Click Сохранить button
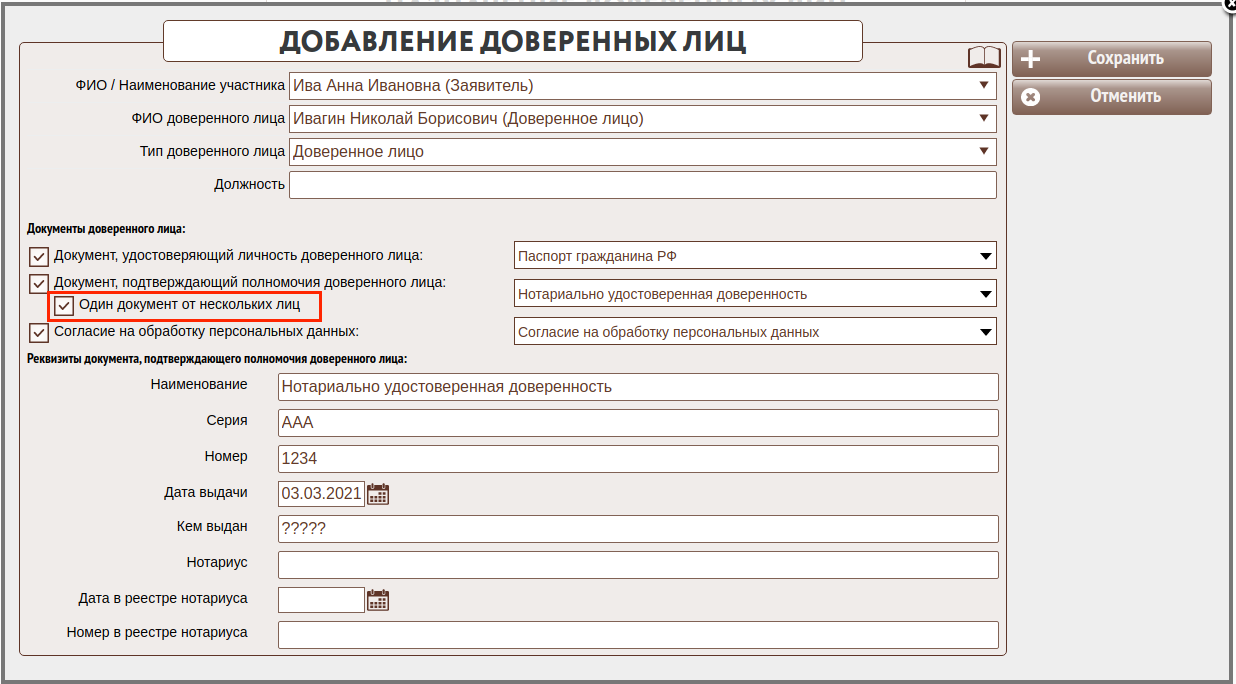1236x684 pixels. pyautogui.click(x=1111, y=59)
